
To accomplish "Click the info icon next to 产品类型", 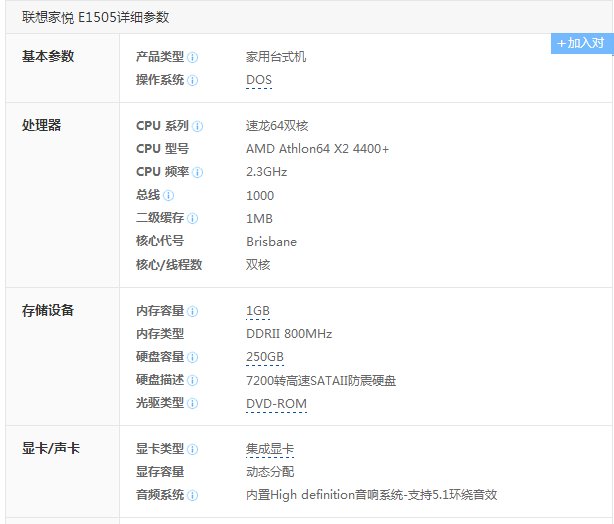I will point(192,58).
